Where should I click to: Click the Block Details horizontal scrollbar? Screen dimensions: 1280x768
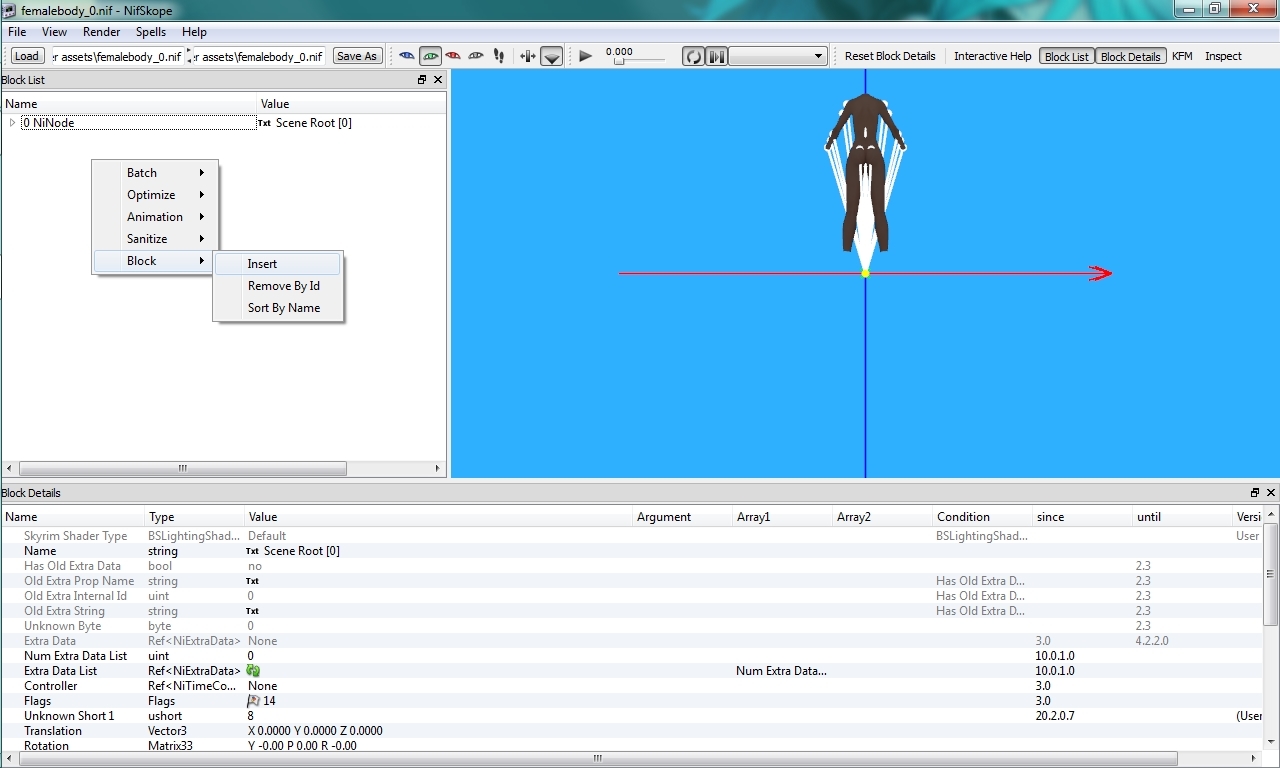point(597,758)
